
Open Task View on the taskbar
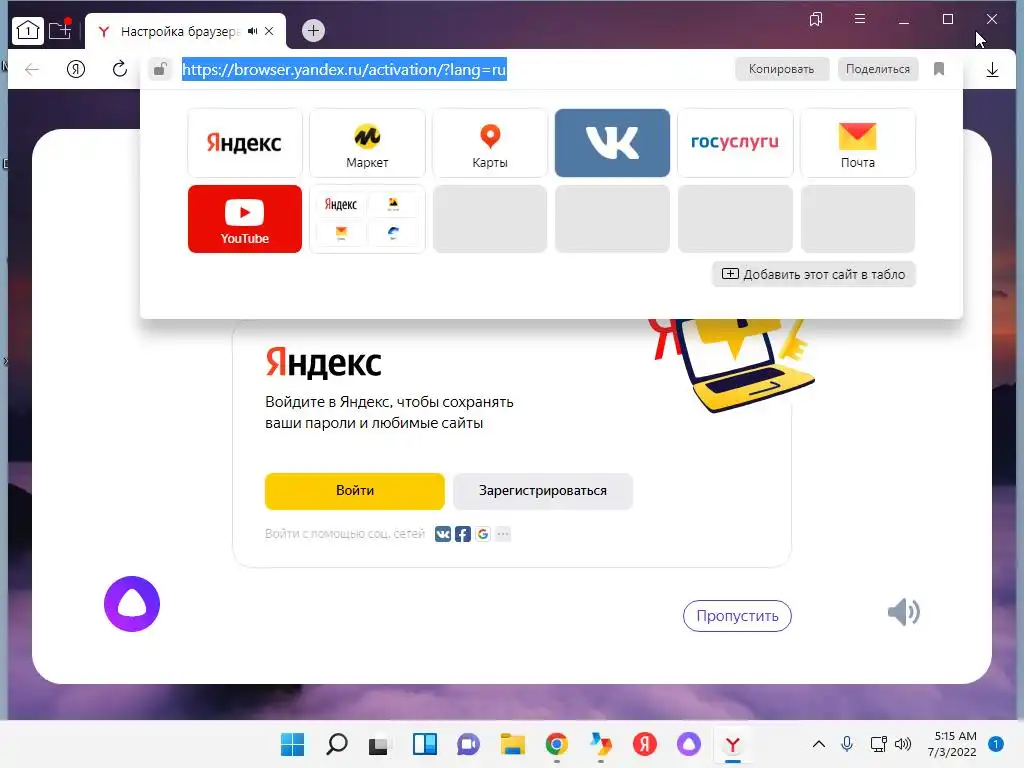click(x=379, y=744)
